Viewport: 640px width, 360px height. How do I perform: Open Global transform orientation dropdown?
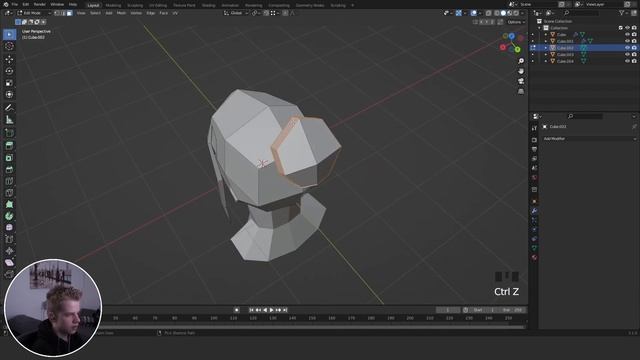tap(236, 13)
